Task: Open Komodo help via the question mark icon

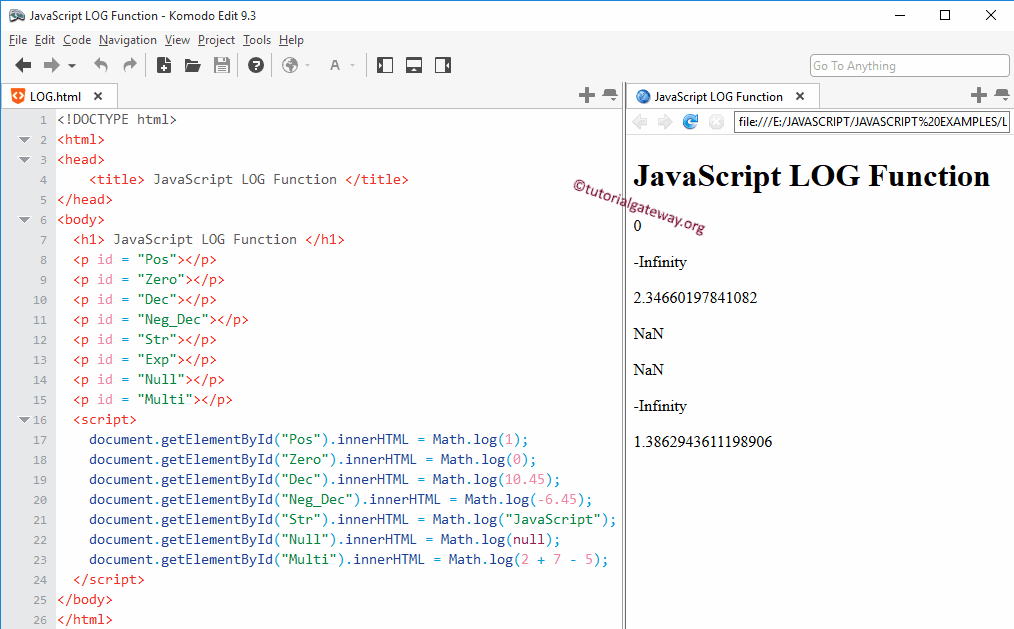Action: (255, 65)
